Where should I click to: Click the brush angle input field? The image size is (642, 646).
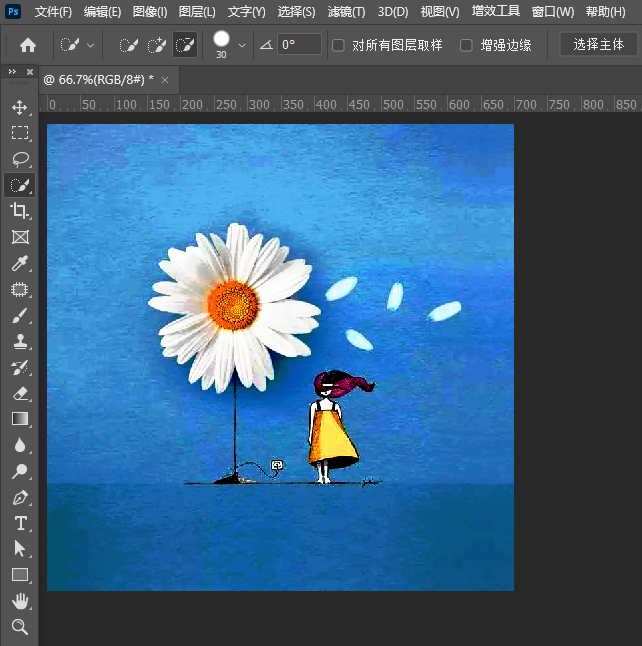(299, 44)
